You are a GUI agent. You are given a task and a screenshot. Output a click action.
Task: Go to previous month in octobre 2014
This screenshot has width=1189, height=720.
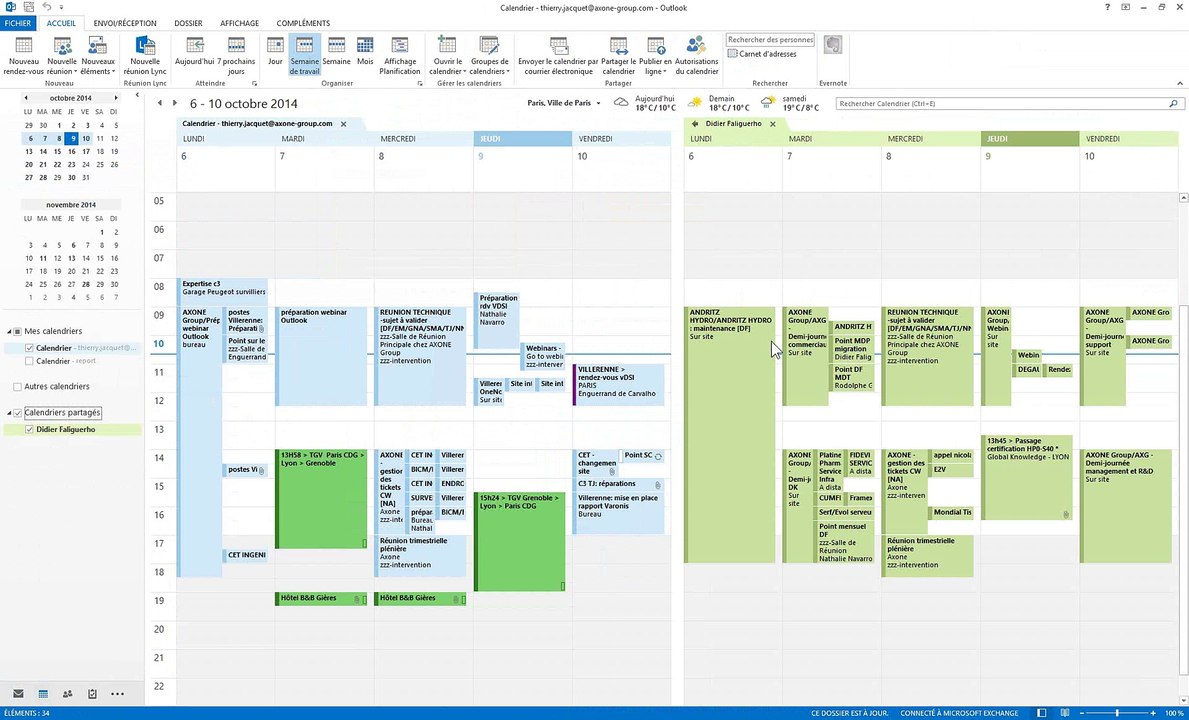pos(26,98)
